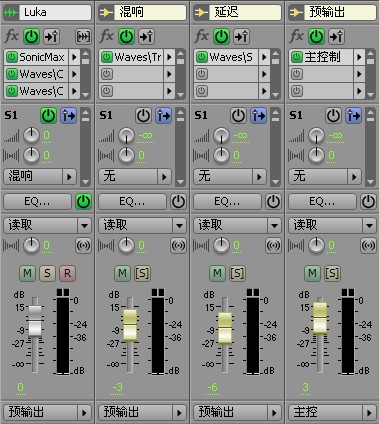
Task: Click pre/post fader fx icon on 预输出
Action: tap(337, 36)
